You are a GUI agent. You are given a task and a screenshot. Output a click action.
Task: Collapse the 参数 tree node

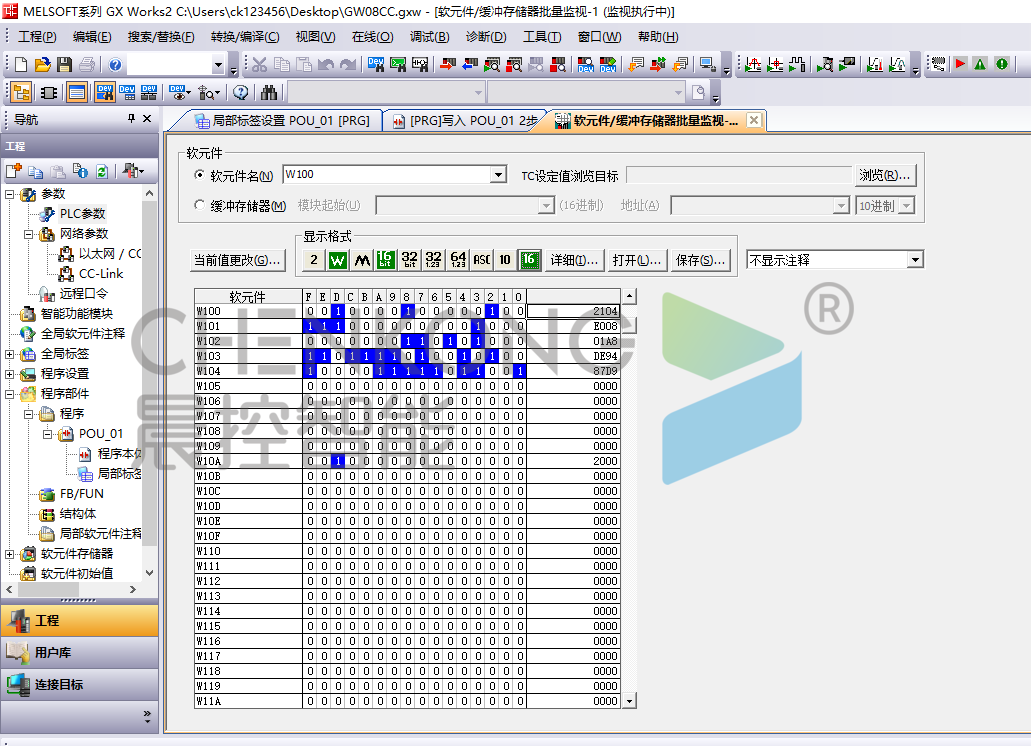(10, 194)
